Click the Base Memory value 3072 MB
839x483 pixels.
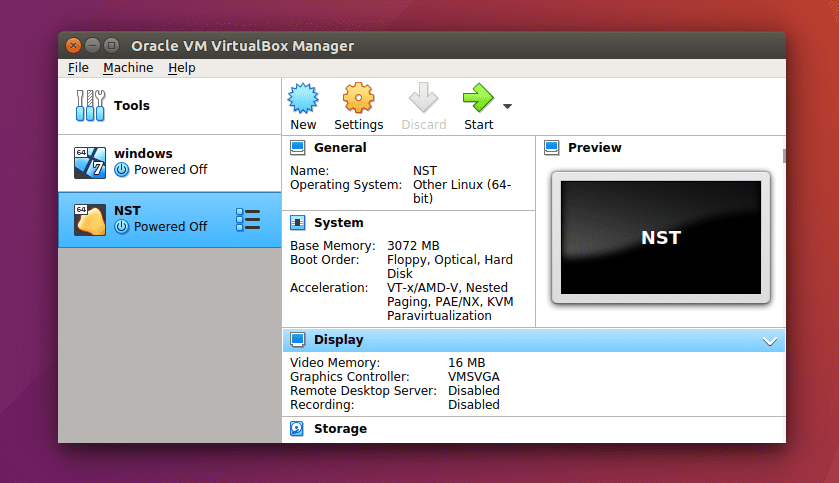pos(413,246)
